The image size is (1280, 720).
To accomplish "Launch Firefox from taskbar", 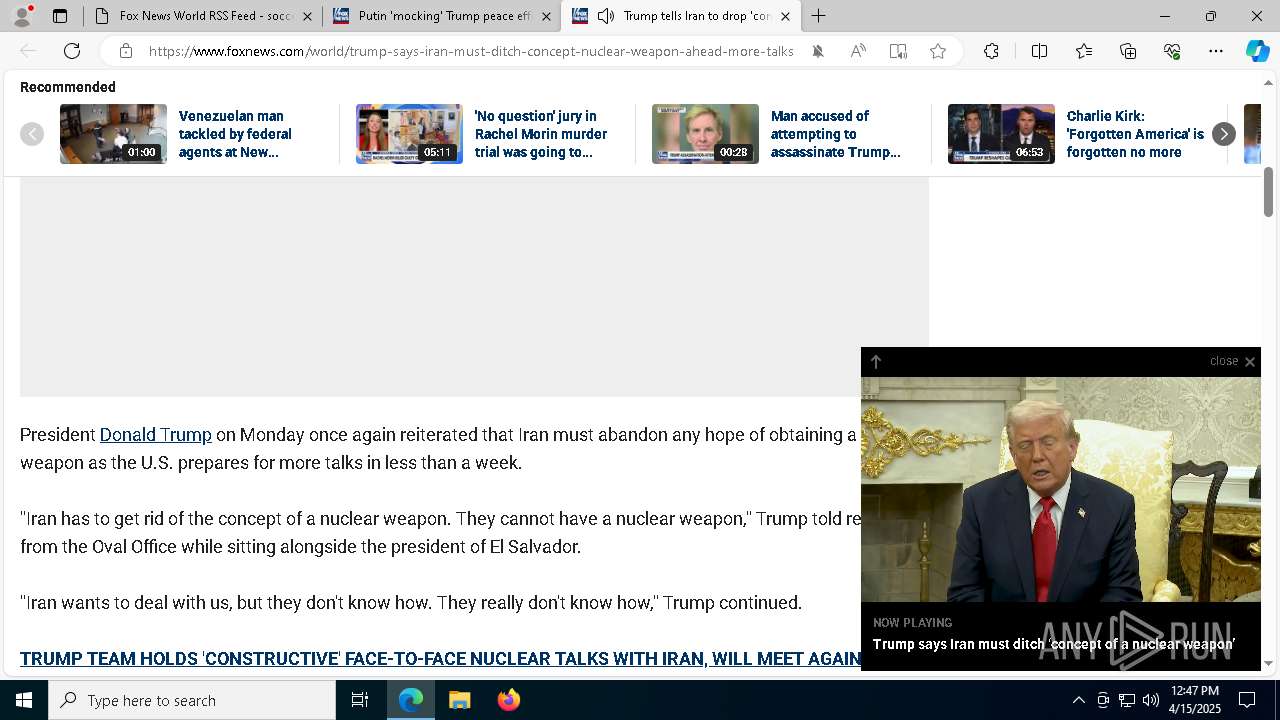I will (x=509, y=700).
